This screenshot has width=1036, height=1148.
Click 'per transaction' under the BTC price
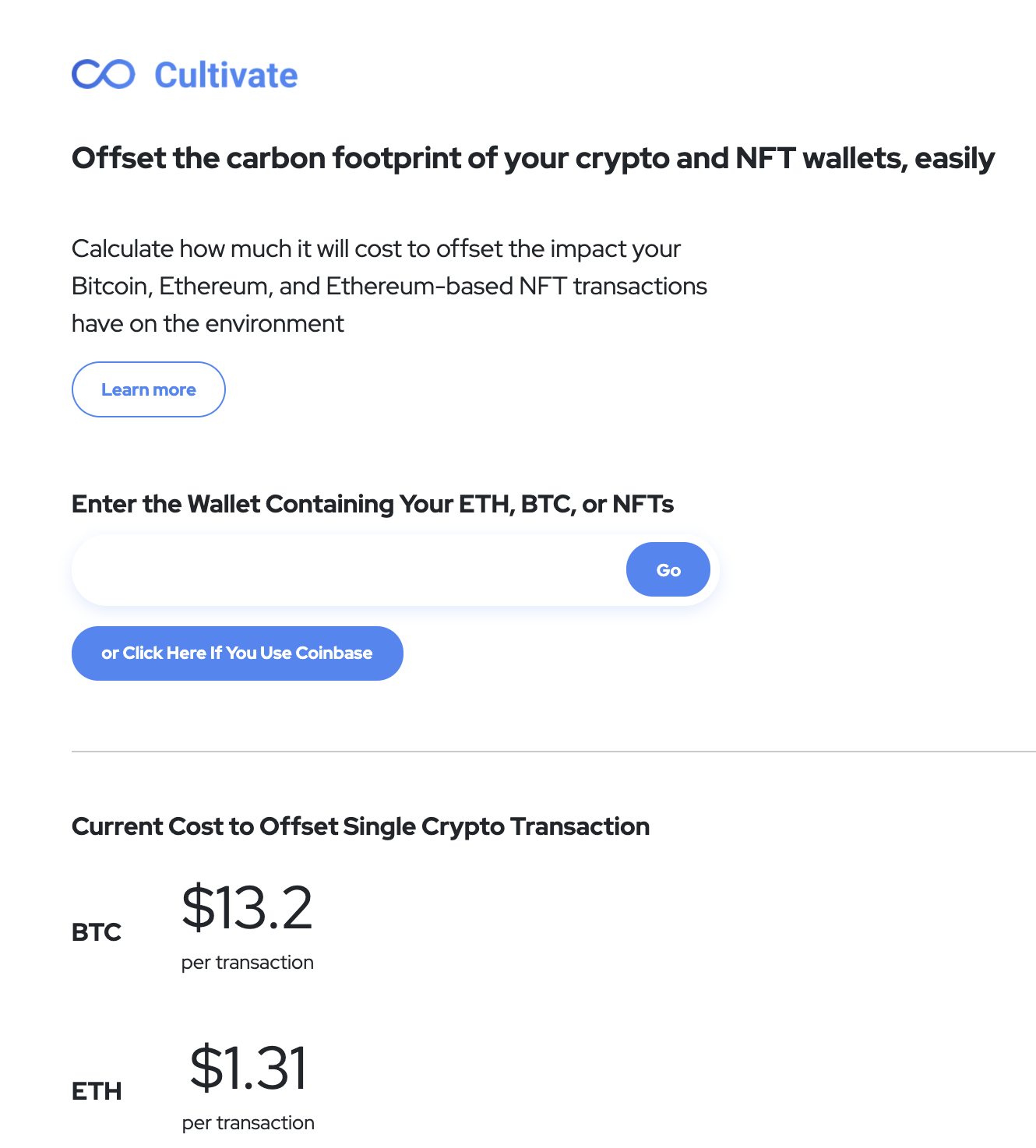point(247,962)
